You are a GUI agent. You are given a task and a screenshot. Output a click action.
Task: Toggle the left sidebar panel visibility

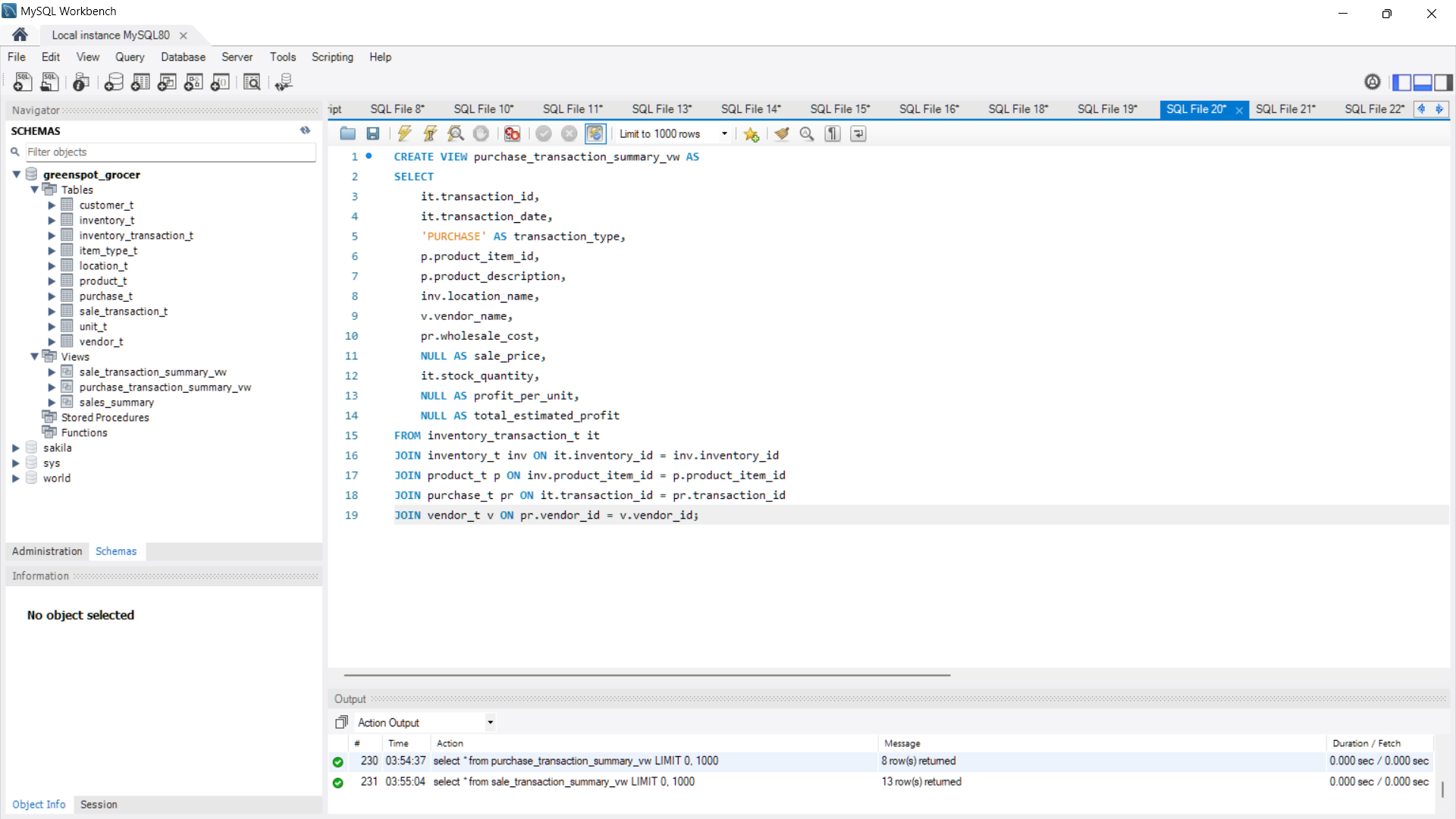[x=1401, y=82]
